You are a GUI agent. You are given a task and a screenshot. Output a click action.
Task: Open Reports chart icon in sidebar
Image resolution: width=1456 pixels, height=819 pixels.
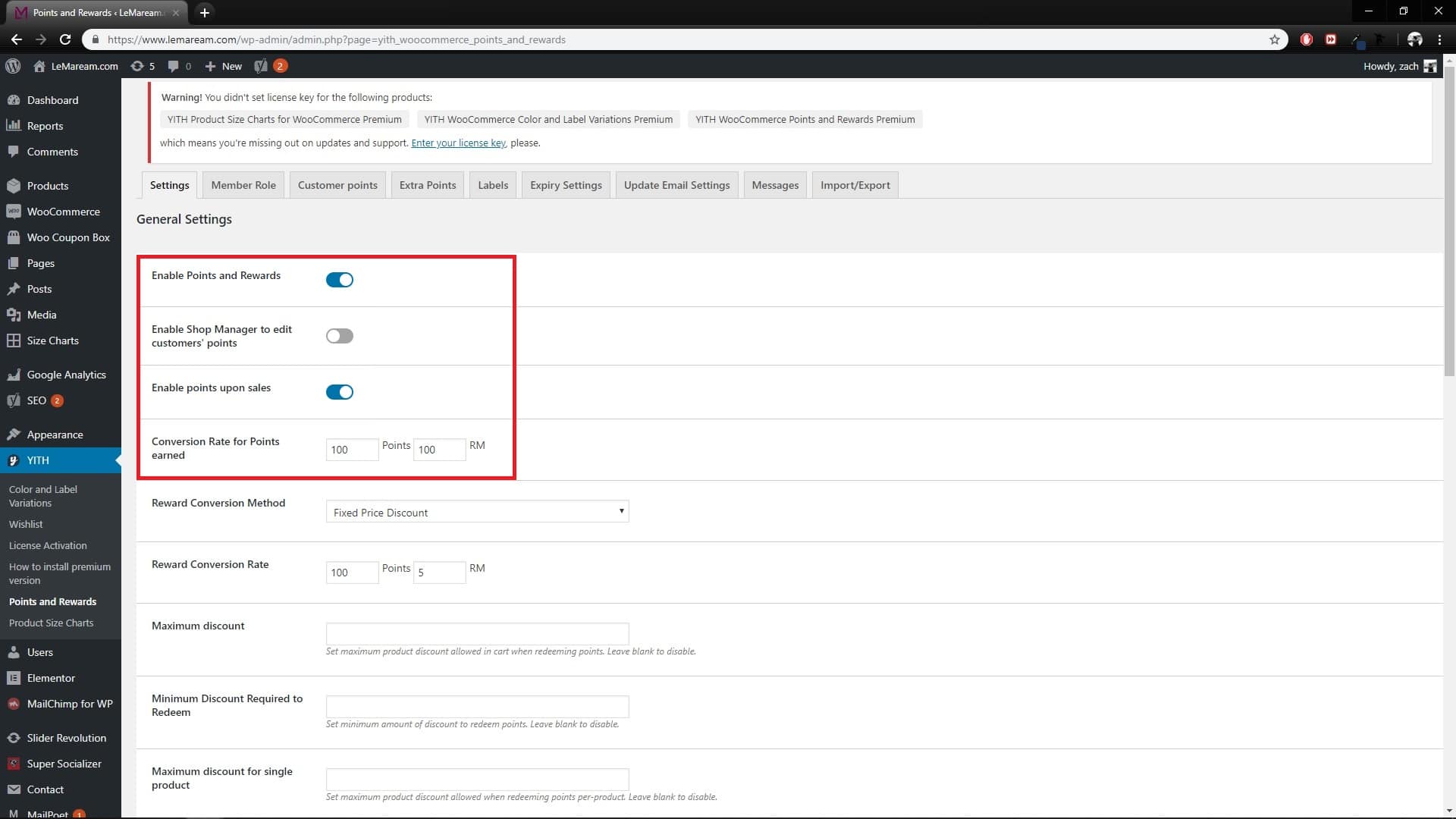(14, 126)
